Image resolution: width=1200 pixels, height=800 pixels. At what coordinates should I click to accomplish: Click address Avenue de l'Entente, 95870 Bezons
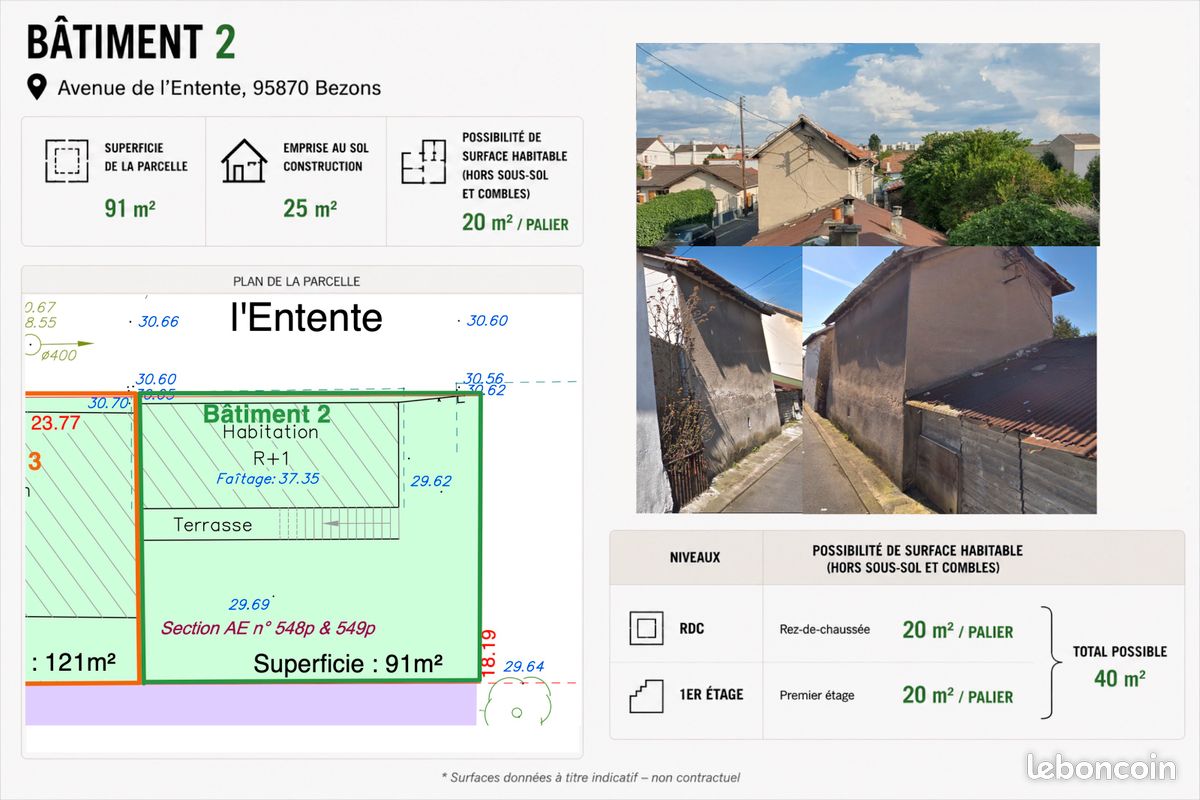[x=219, y=88]
